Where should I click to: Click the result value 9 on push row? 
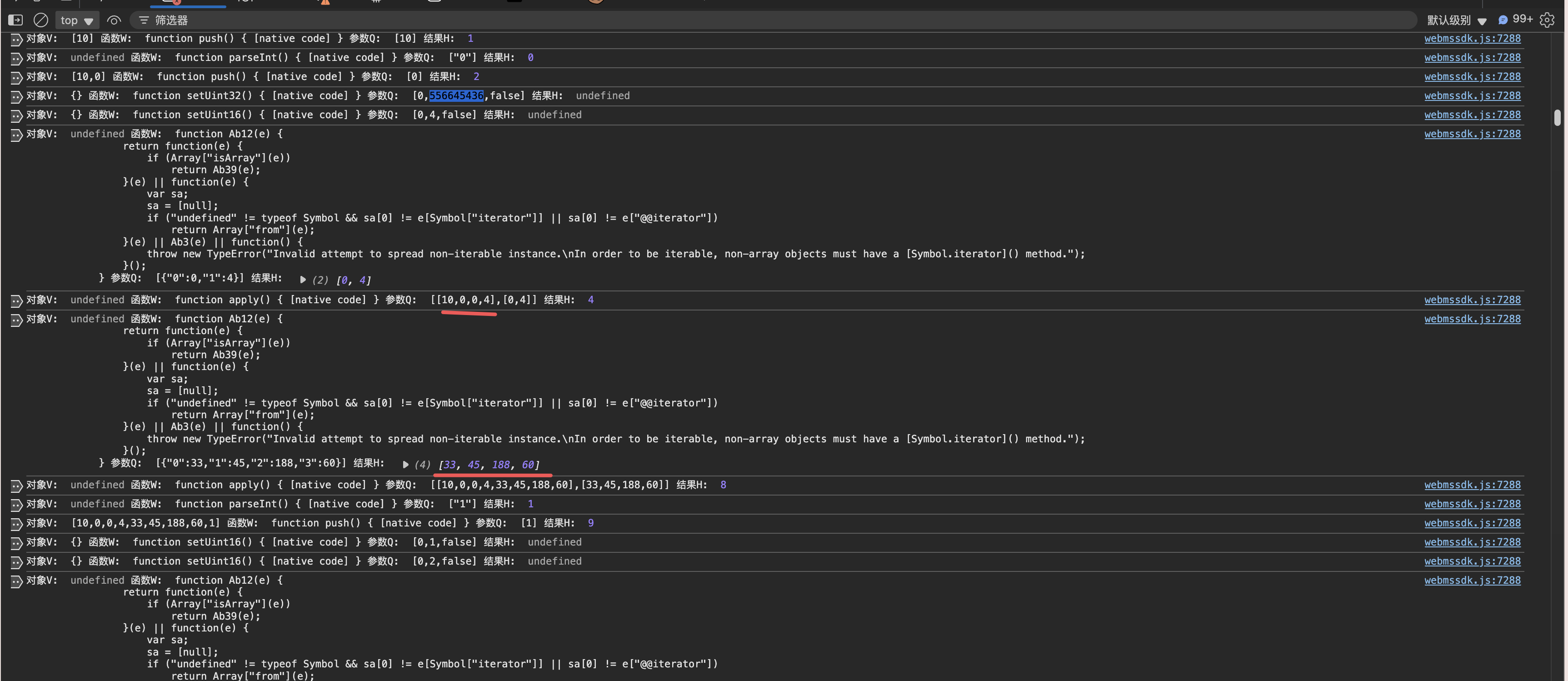pos(590,523)
